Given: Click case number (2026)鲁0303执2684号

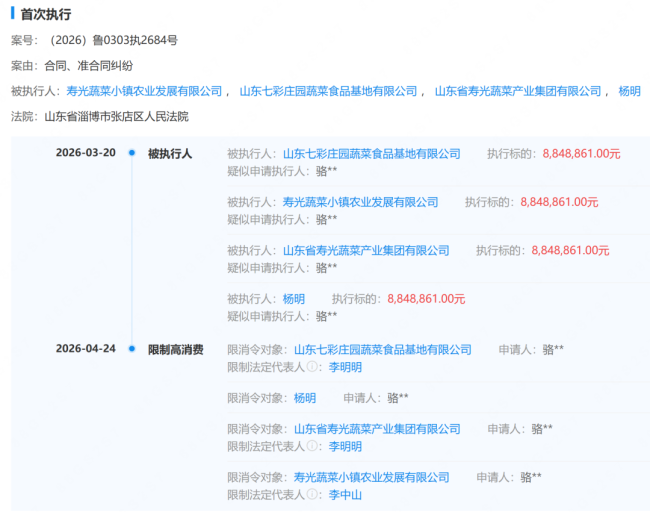Looking at the screenshot, I should [x=113, y=40].
